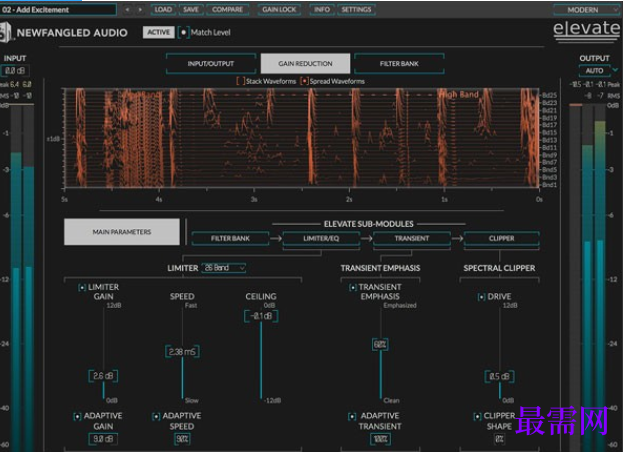Click the Transient Emphasis slider handle 62%
Viewport: 627px width, 452px height.
(x=380, y=344)
